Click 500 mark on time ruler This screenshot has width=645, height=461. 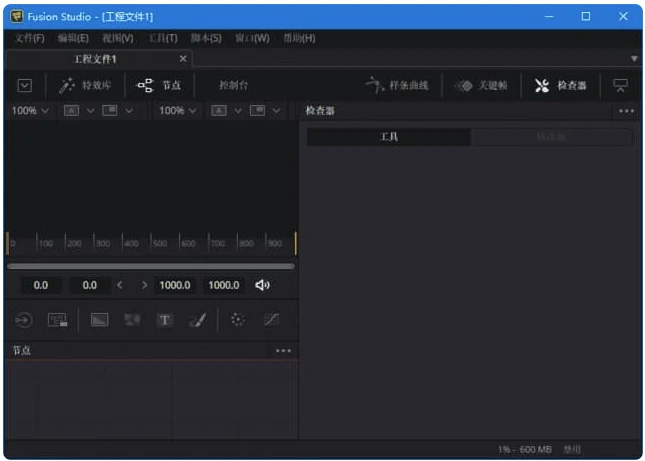tap(159, 243)
